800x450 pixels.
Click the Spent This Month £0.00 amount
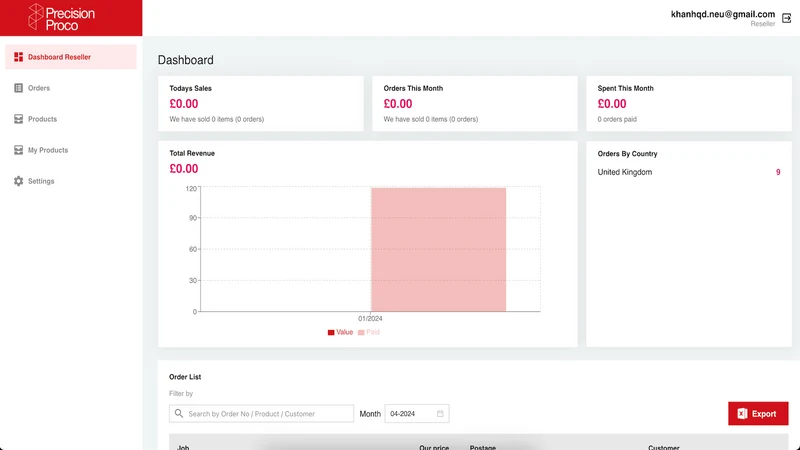point(612,104)
